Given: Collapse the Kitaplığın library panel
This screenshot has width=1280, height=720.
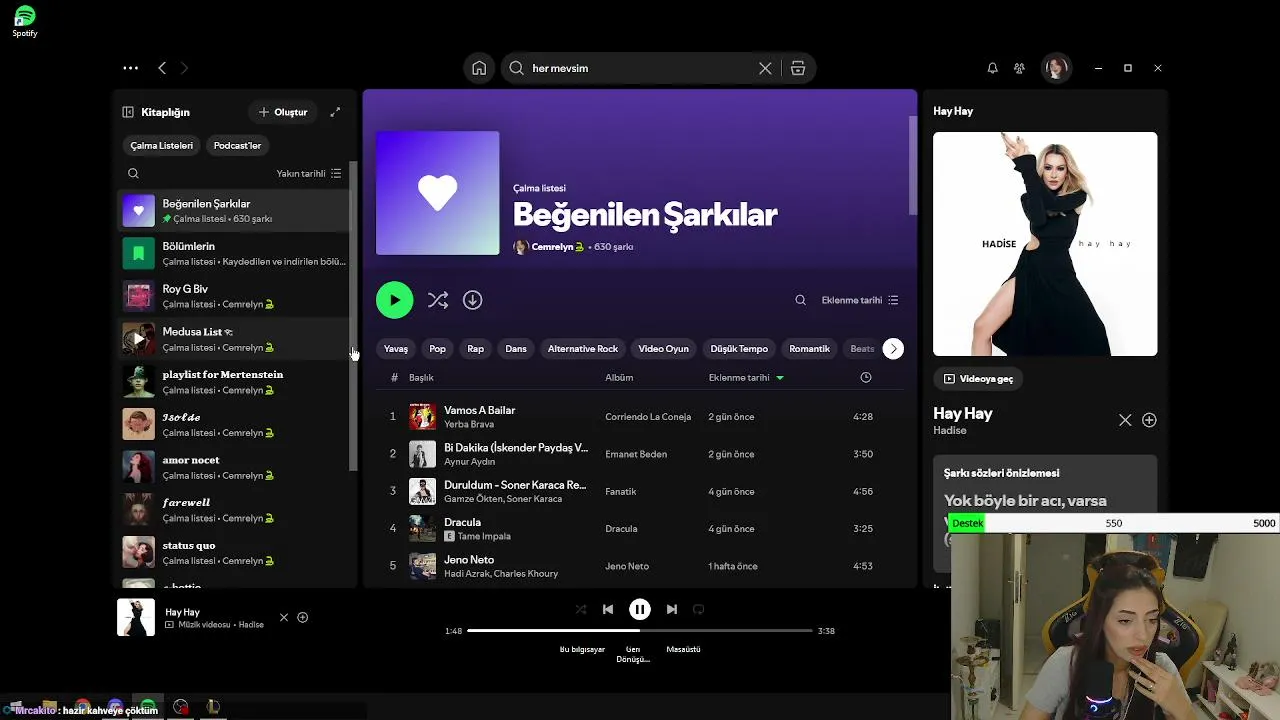Looking at the screenshot, I should [128, 112].
